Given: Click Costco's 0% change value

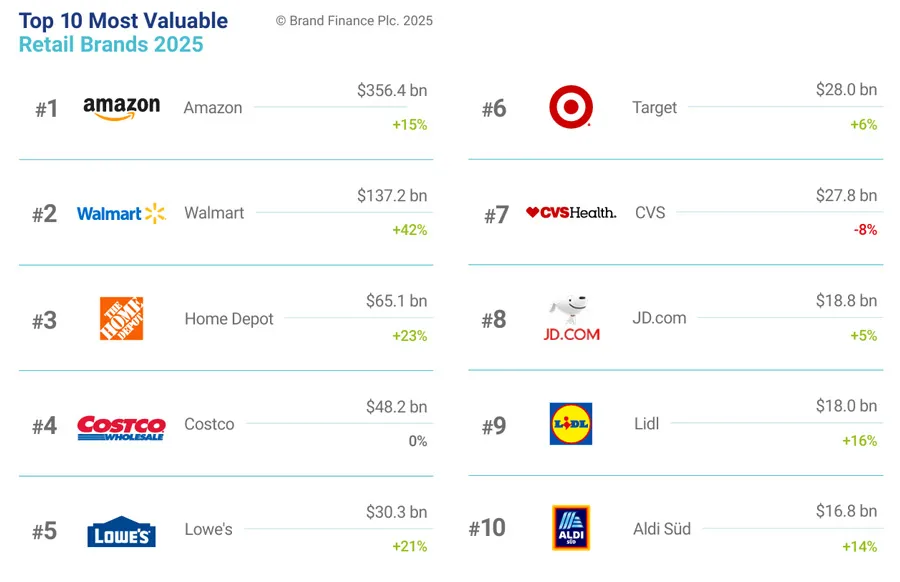Looking at the screenshot, I should pyautogui.click(x=418, y=441).
